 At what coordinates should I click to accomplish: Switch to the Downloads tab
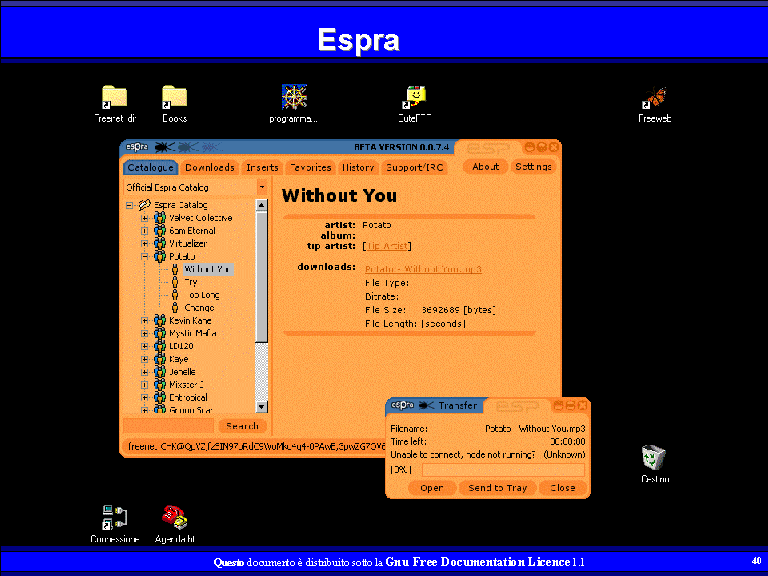210,168
